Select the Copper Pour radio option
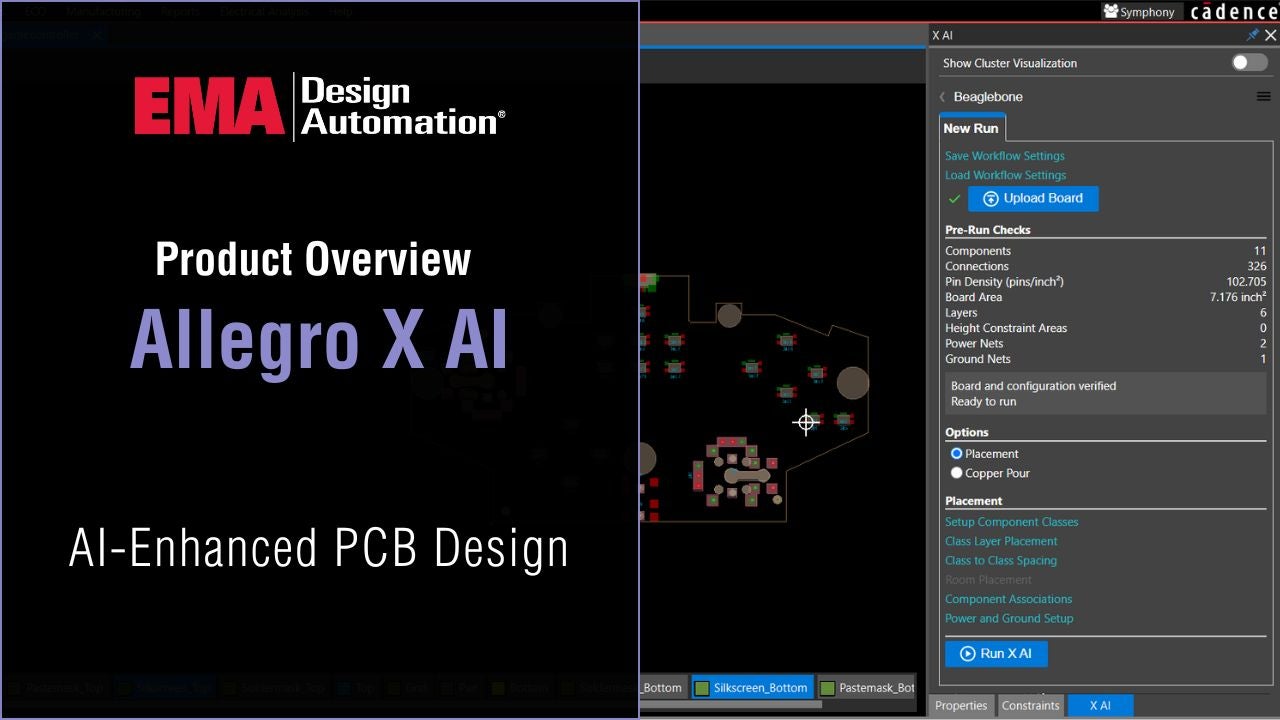The height and width of the screenshot is (720, 1280). pyautogui.click(x=956, y=473)
